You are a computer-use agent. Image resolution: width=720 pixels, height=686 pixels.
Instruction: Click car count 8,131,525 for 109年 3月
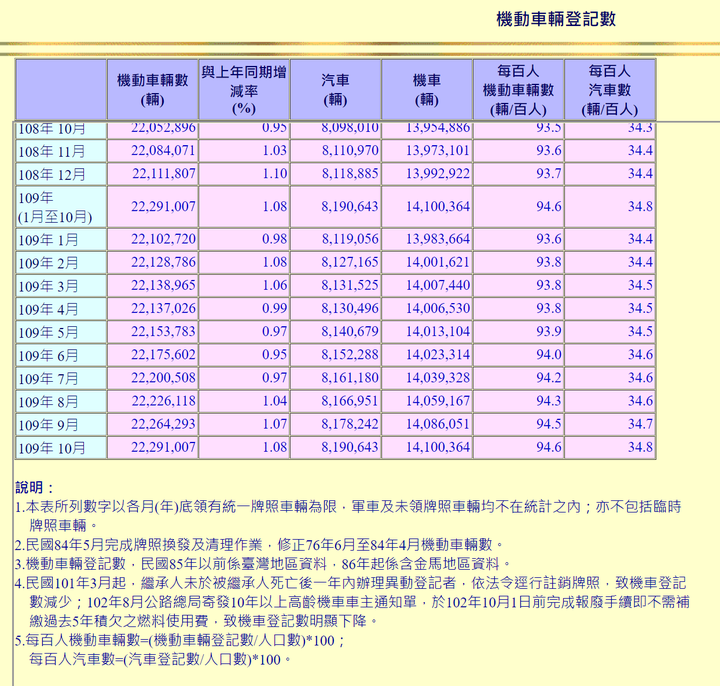[x=350, y=286]
